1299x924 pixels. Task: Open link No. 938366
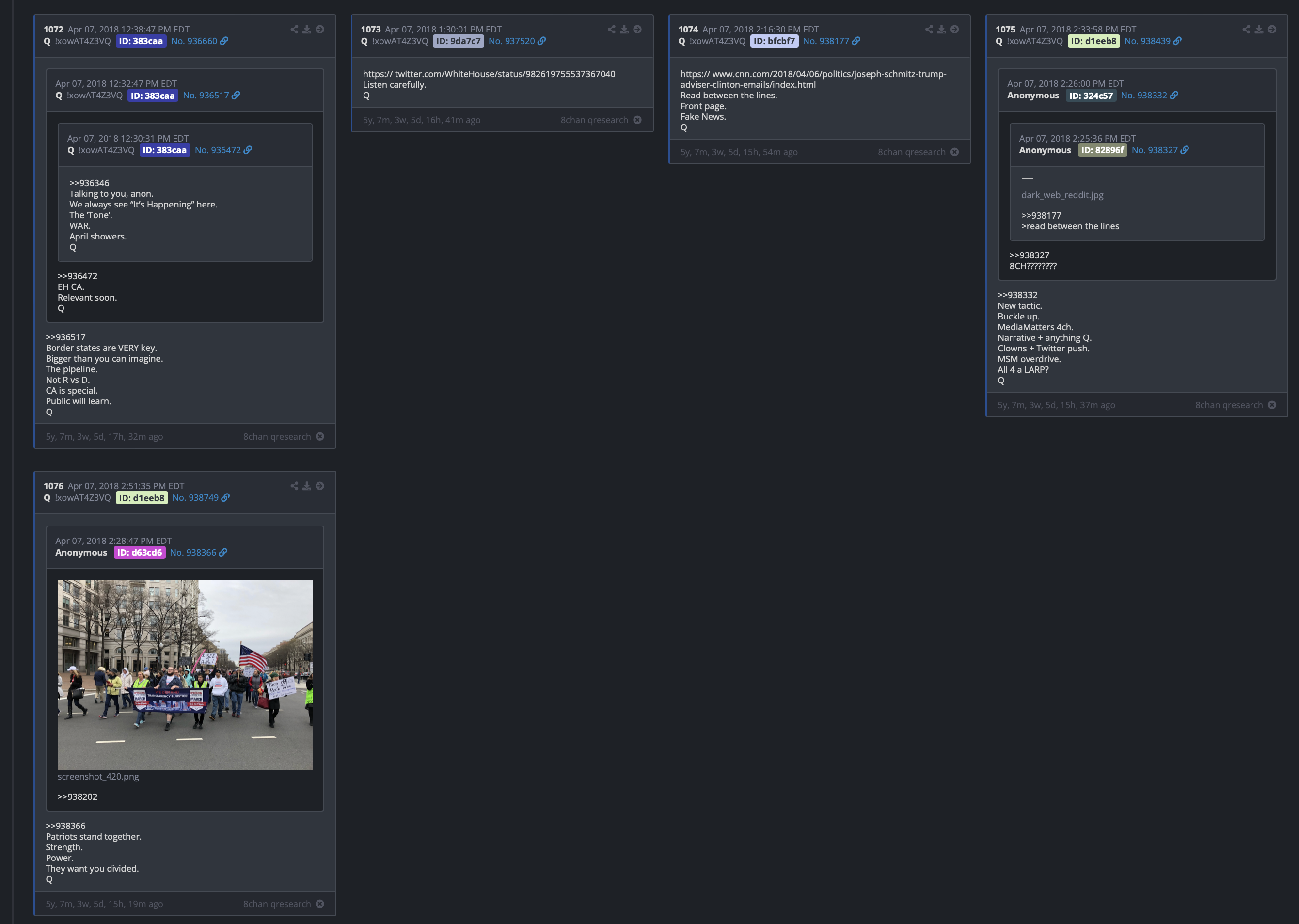pyautogui.click(x=198, y=553)
